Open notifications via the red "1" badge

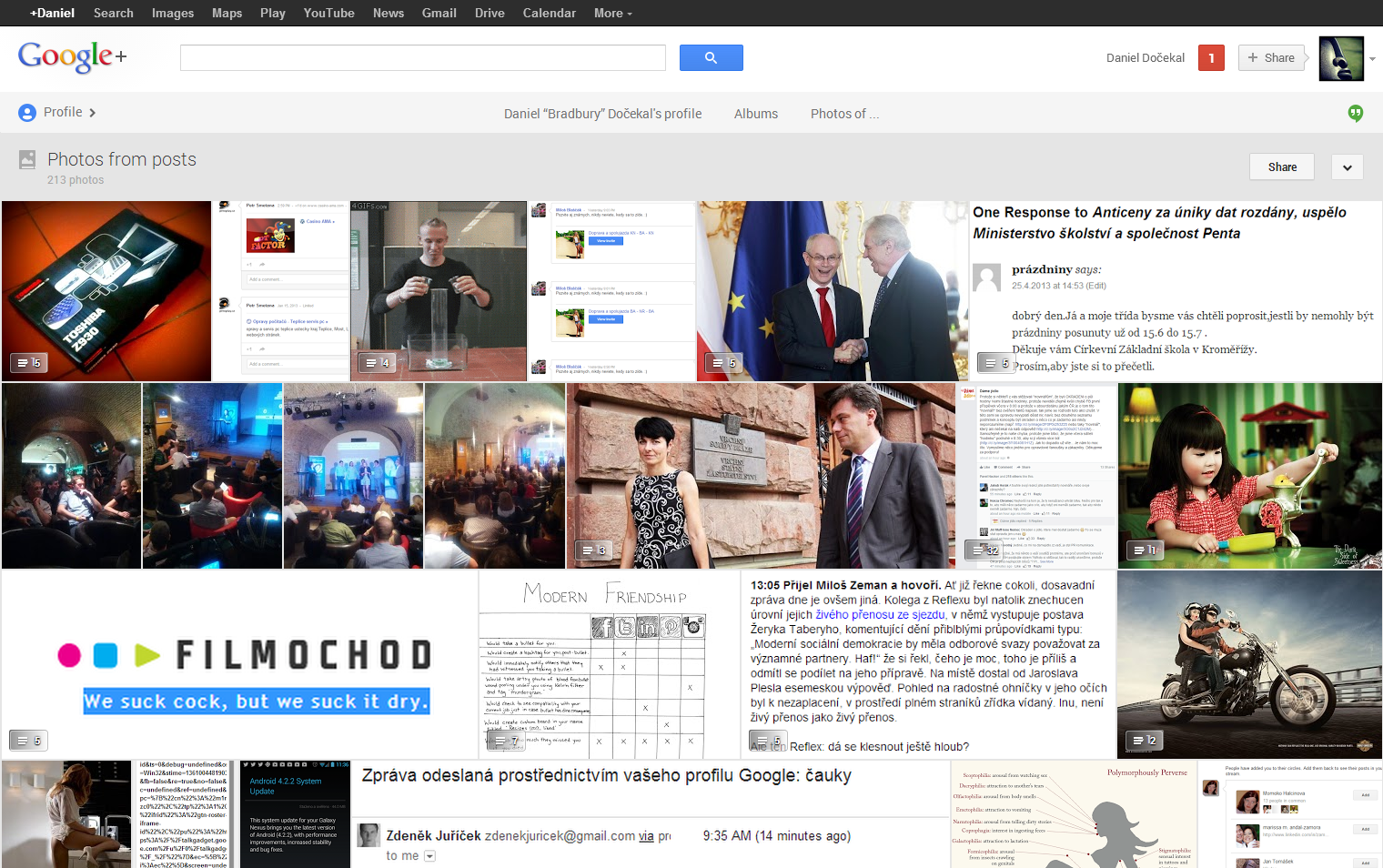[1211, 56]
